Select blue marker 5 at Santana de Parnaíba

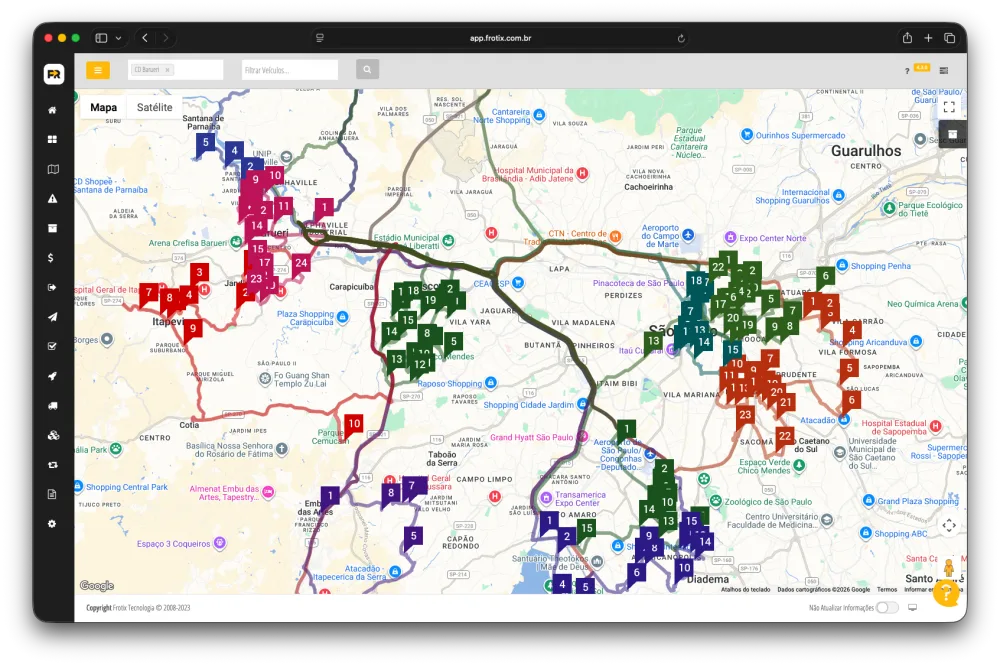[205, 144]
